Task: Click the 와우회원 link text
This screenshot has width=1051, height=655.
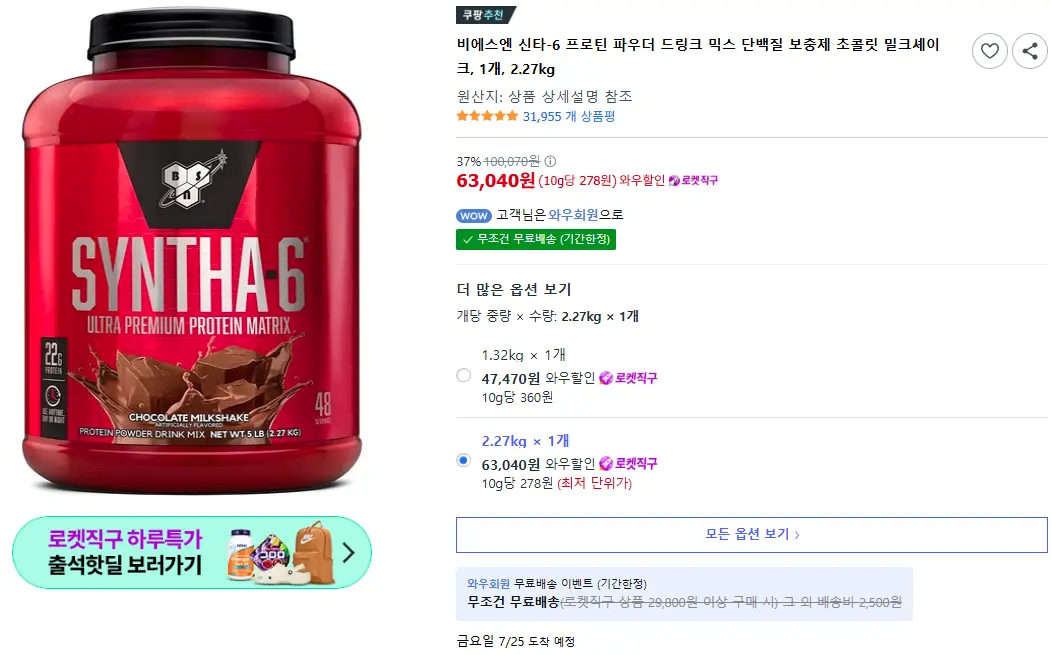Action: tap(573, 215)
